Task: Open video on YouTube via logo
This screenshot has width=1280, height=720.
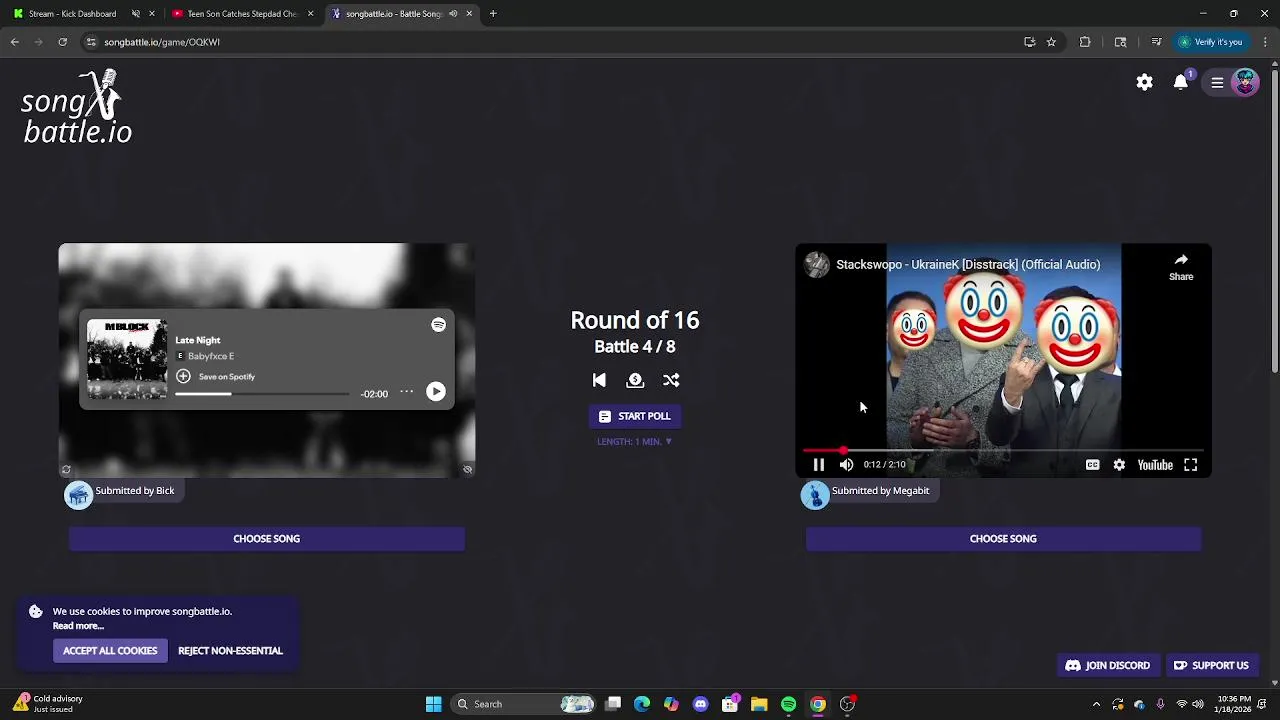Action: click(1155, 465)
